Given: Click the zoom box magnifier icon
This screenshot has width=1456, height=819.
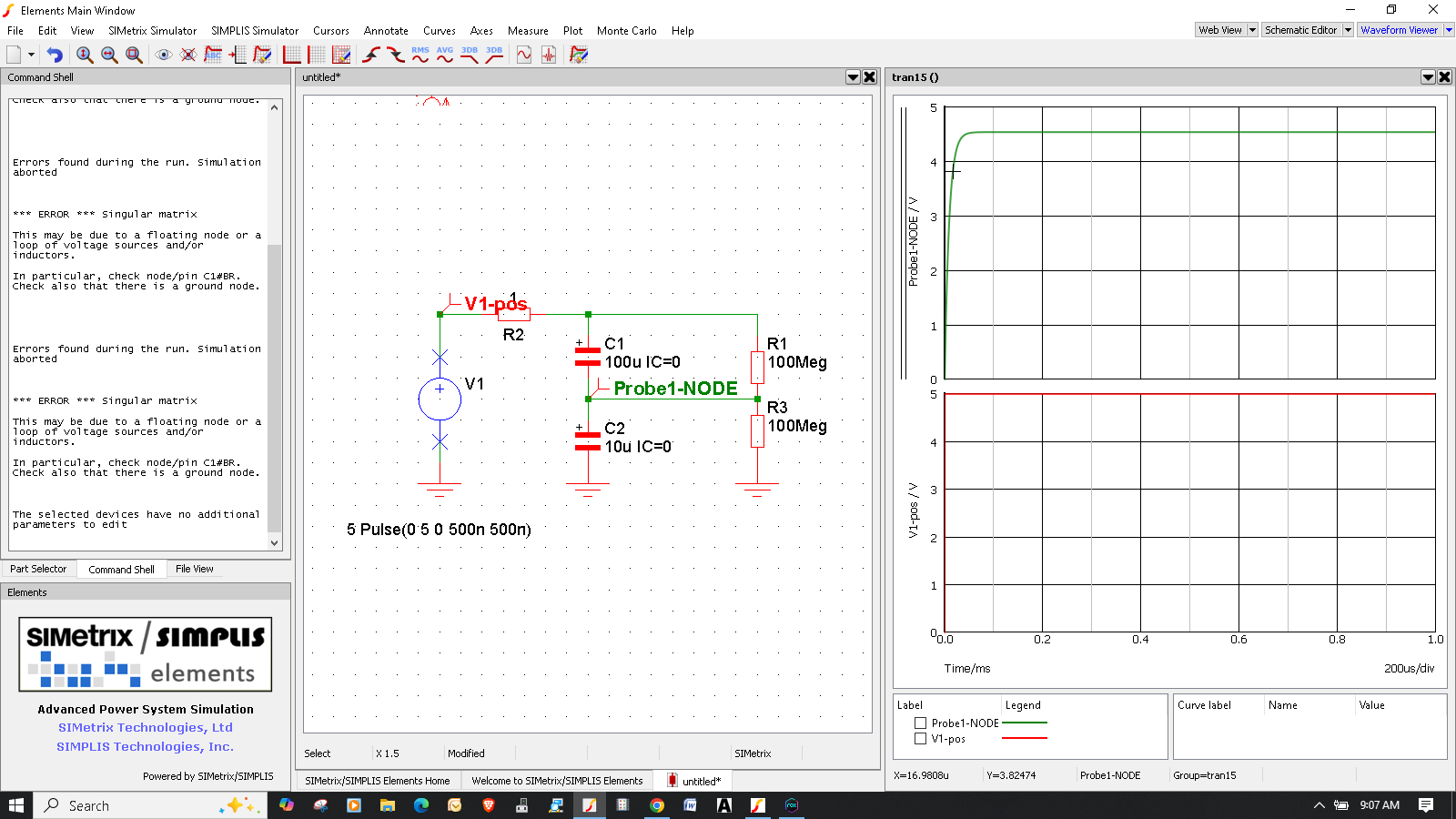Looking at the screenshot, I should pos(134,55).
